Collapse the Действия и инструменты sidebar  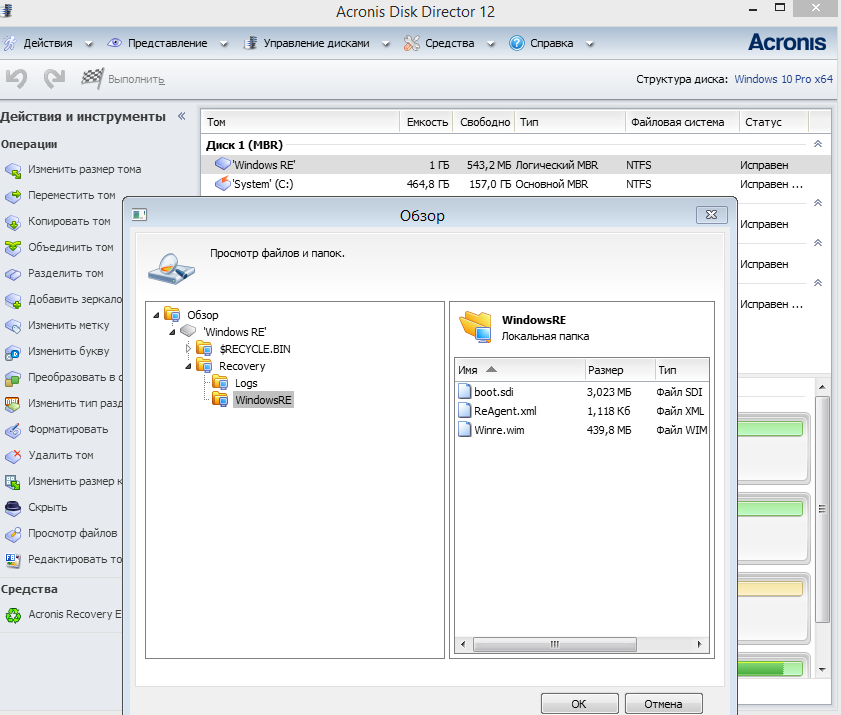181,117
